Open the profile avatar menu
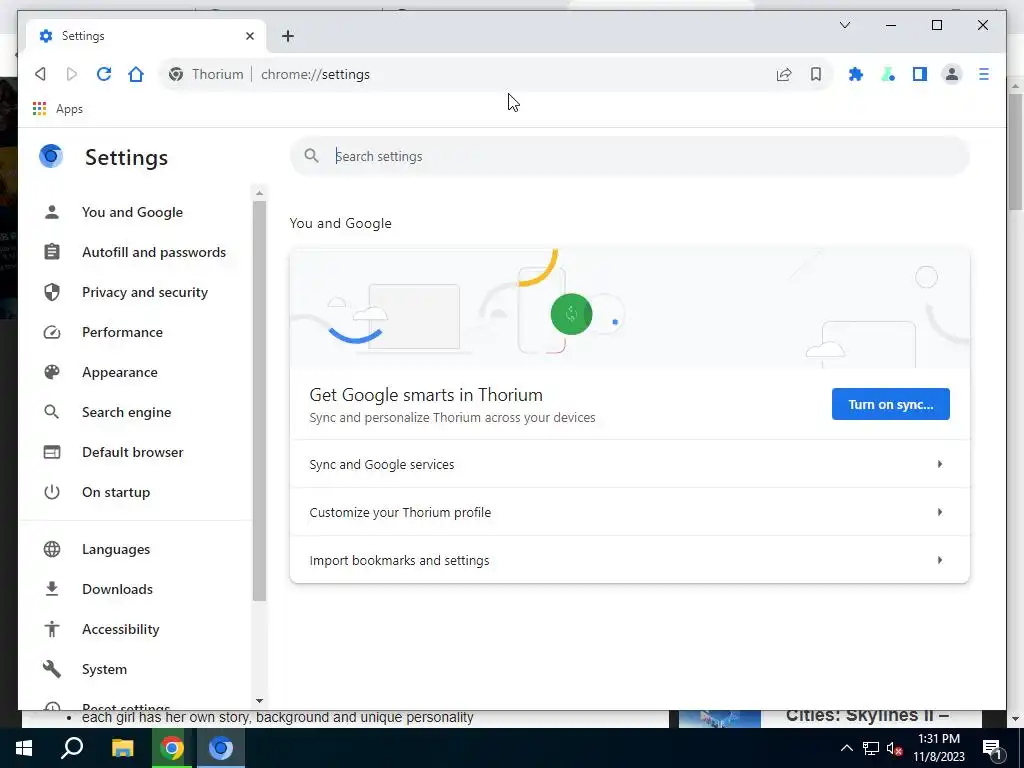Image resolution: width=1024 pixels, height=768 pixels. click(952, 74)
